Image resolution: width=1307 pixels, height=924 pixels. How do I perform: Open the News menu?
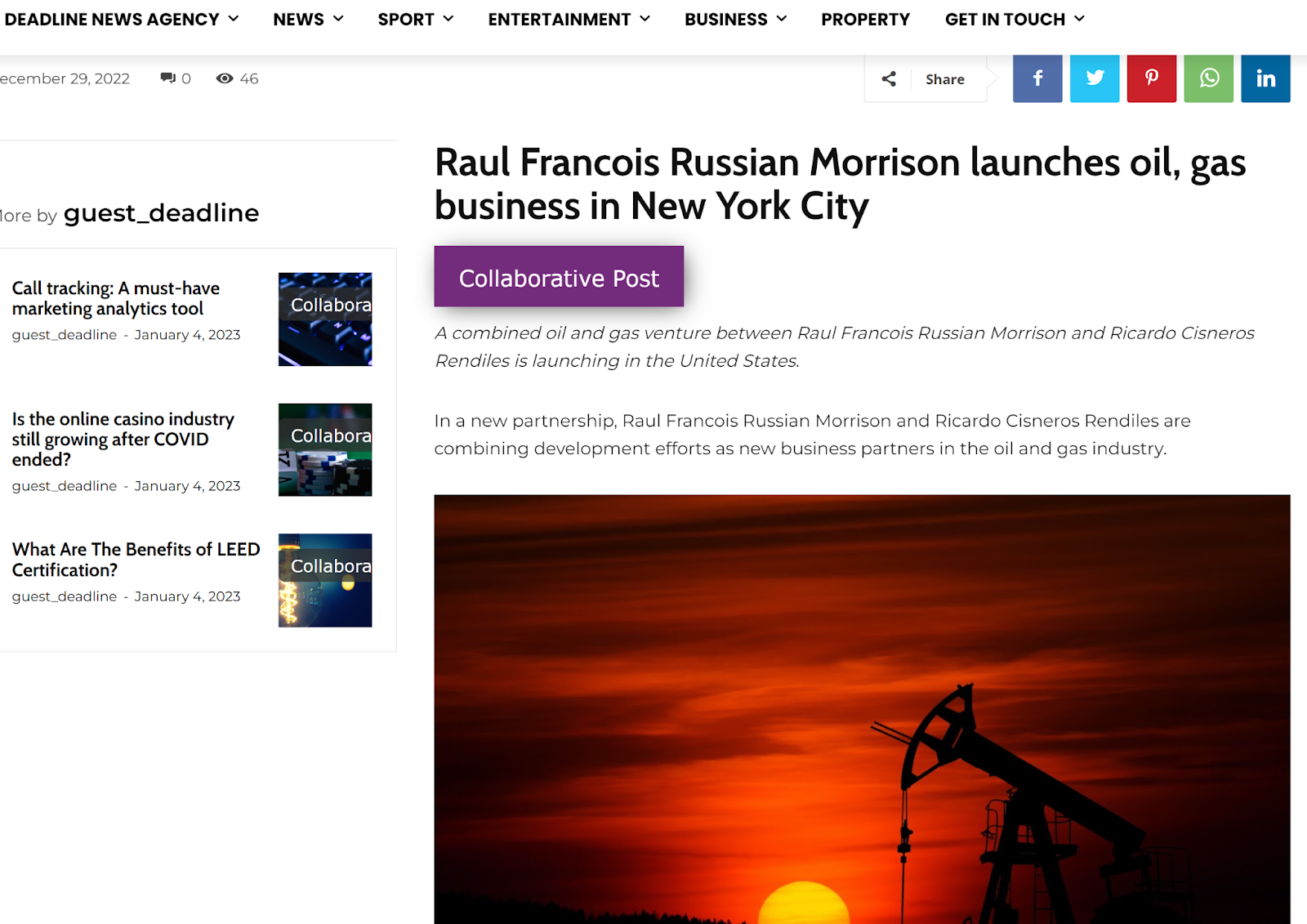pos(298,19)
